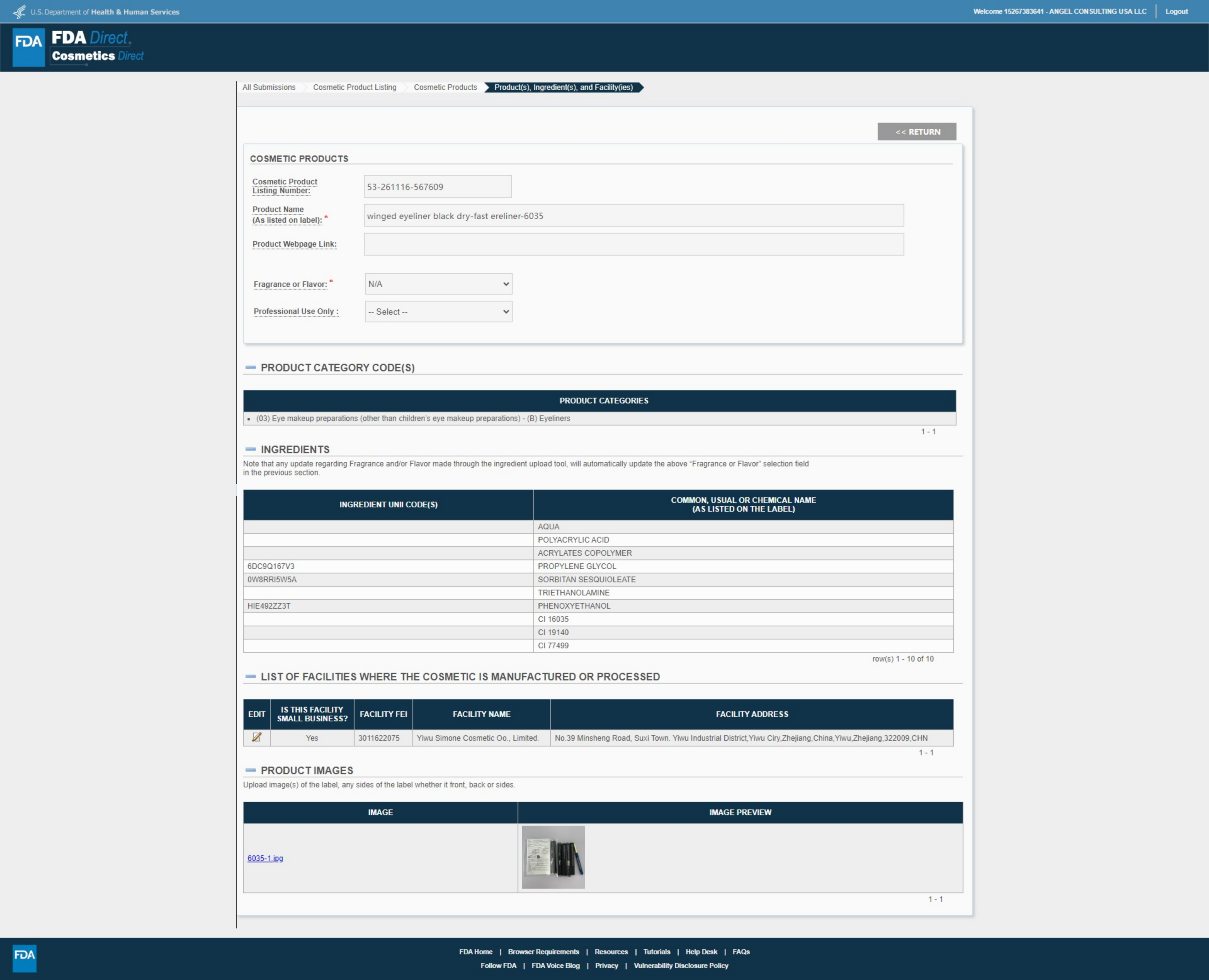Open the 6035-1.jpg image link
1209x980 pixels.
(265, 858)
